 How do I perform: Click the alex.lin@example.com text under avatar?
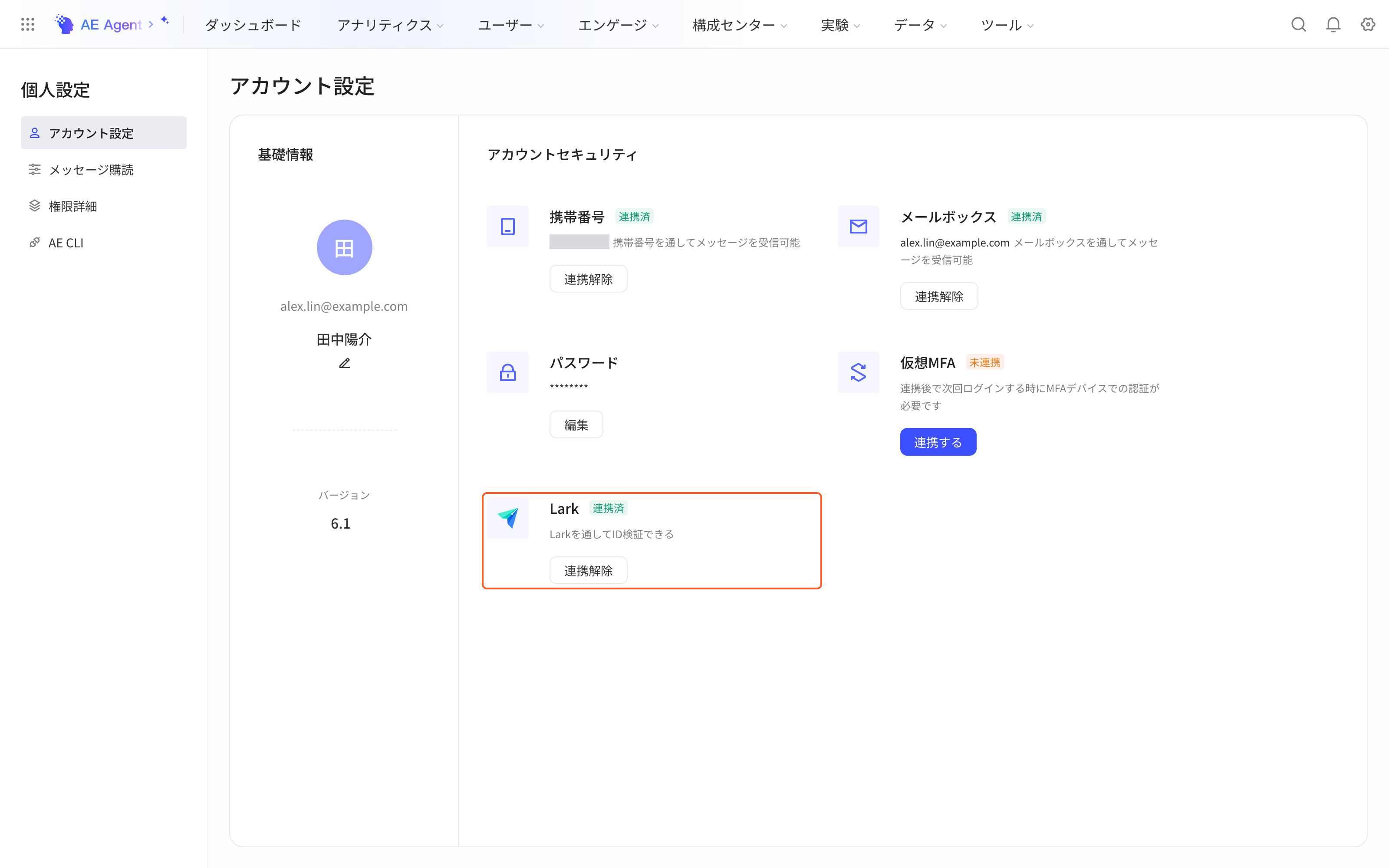(344, 306)
